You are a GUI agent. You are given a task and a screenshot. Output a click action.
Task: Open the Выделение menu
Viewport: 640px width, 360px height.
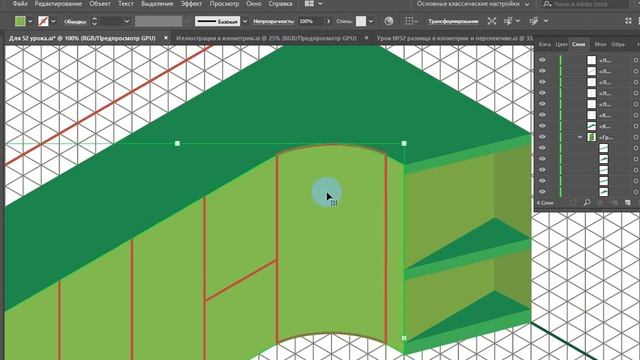[x=157, y=4]
